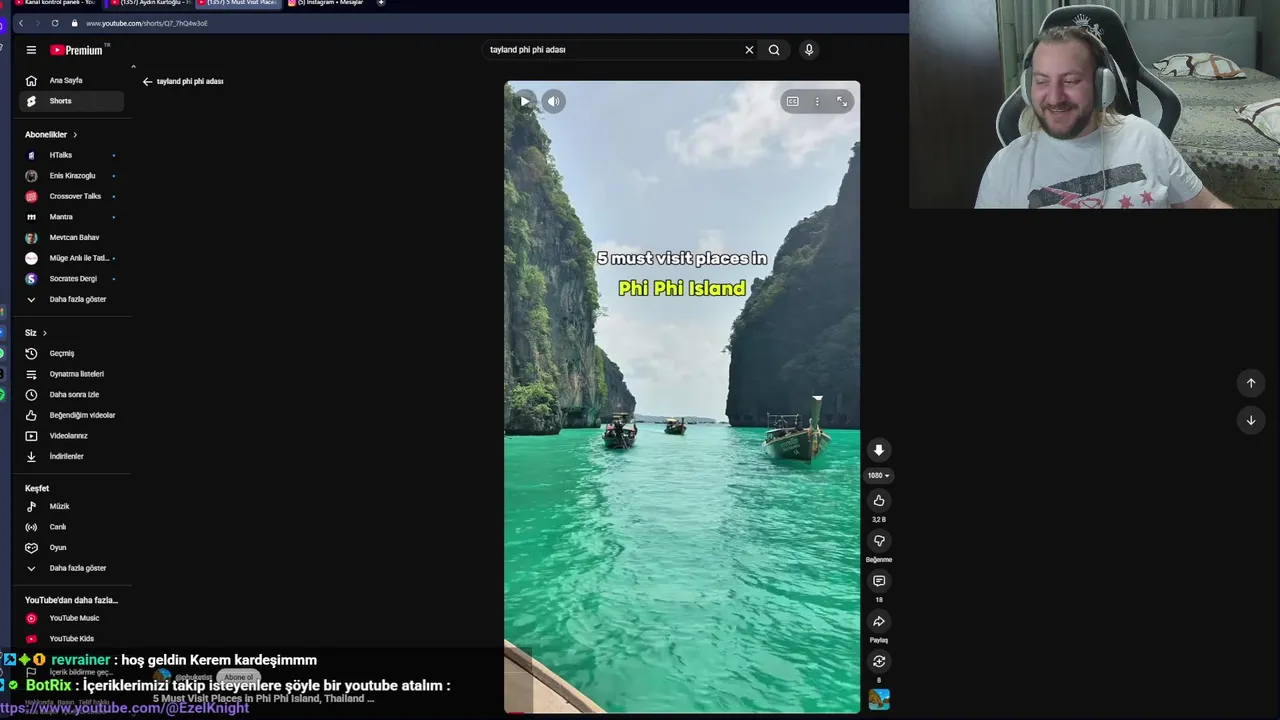Click back arrow beside tayland phi phi adası
1280x720 pixels.
[x=147, y=82]
